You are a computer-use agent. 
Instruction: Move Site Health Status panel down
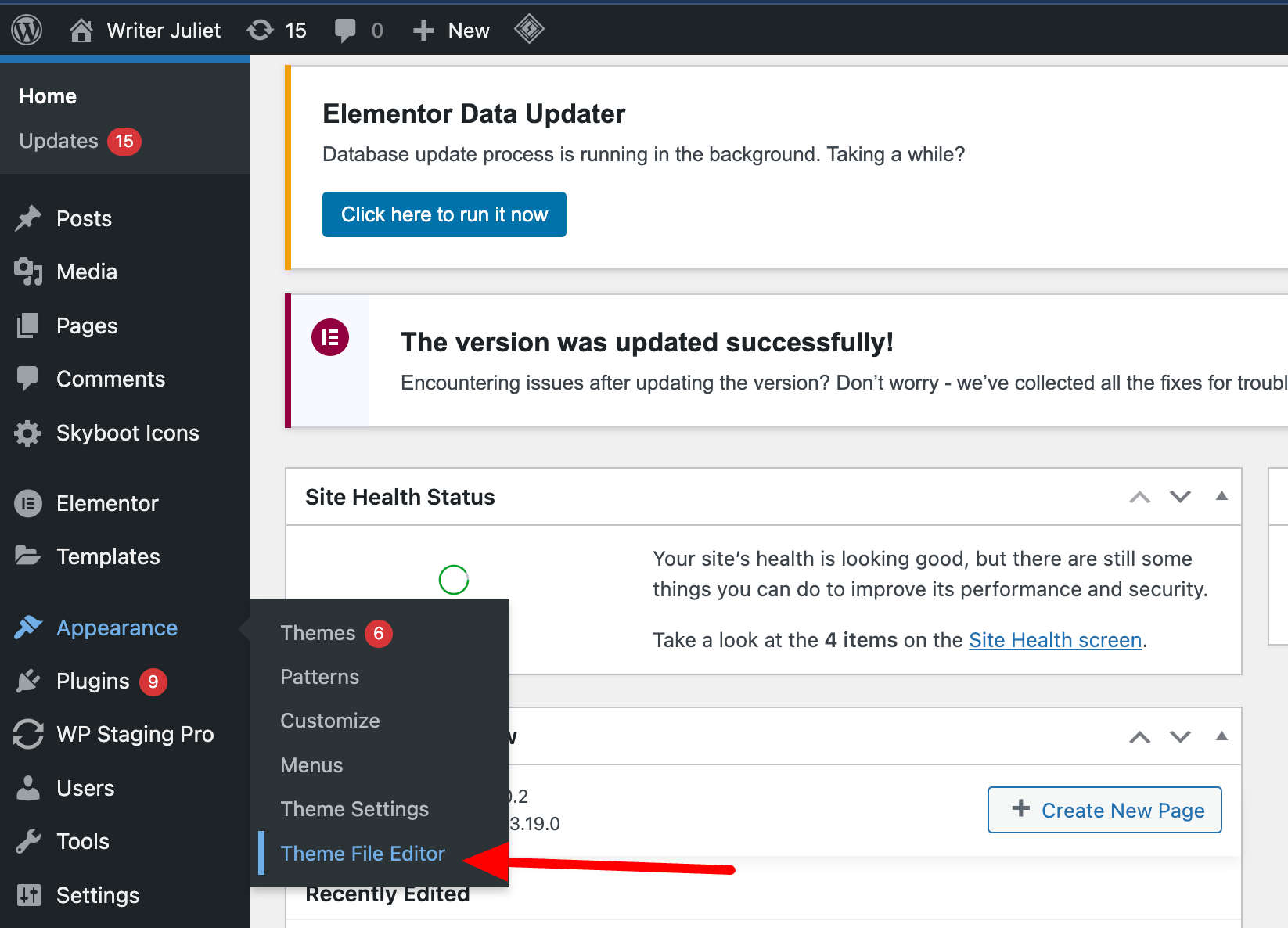[1180, 497]
